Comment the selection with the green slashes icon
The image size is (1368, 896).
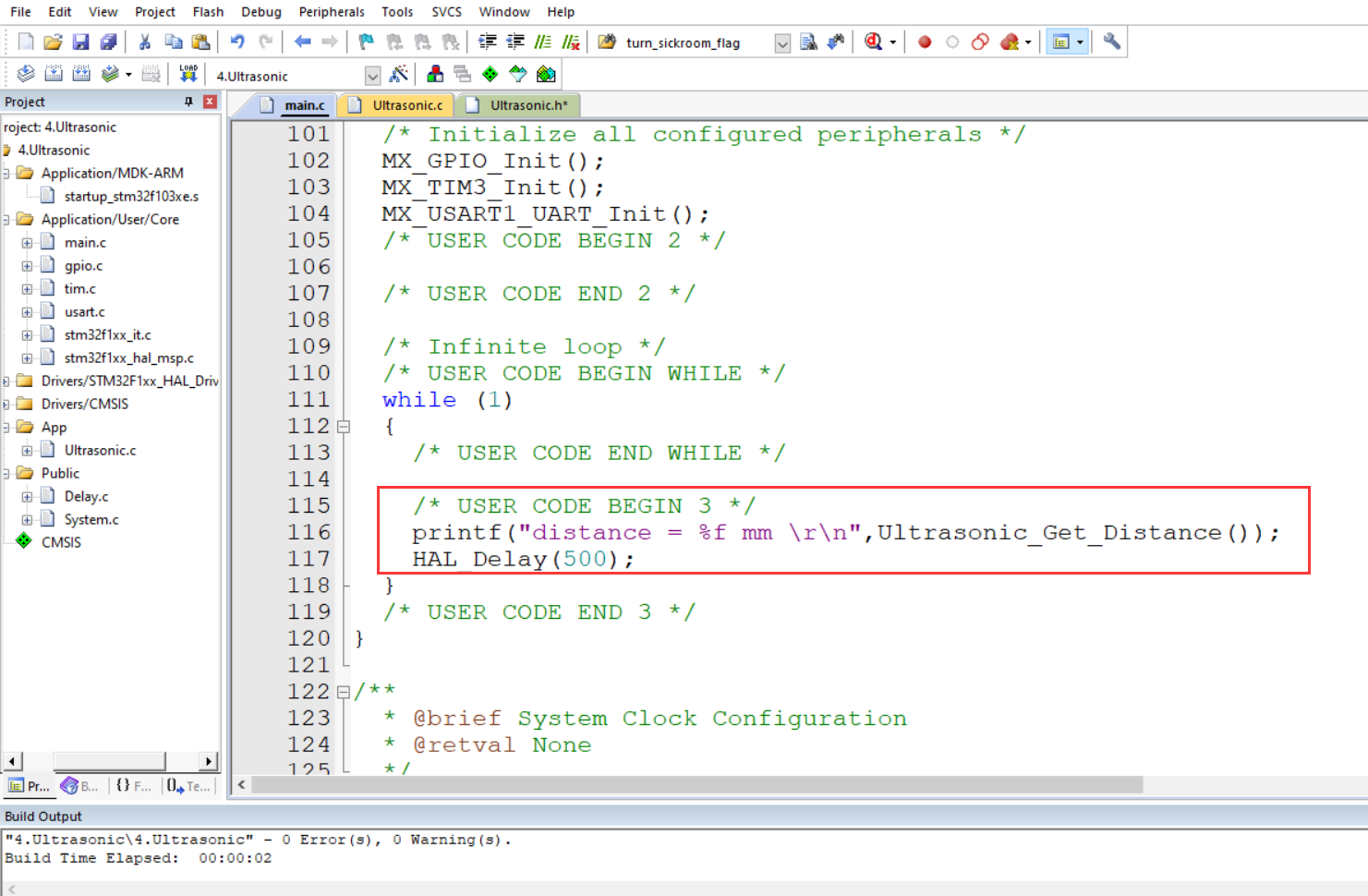543,42
